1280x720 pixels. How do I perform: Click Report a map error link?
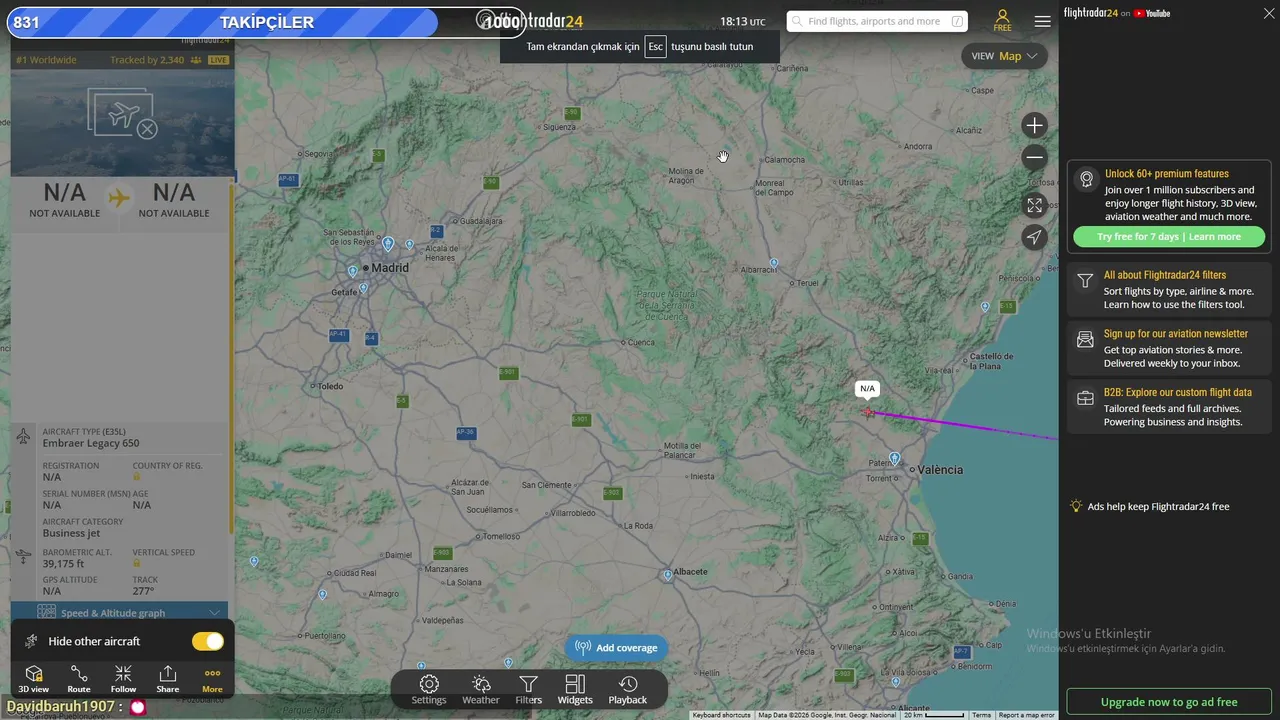coord(1027,715)
